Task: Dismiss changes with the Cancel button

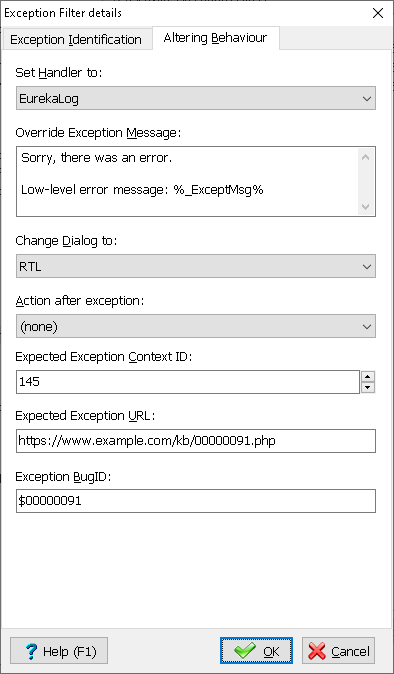Action: pos(339,651)
